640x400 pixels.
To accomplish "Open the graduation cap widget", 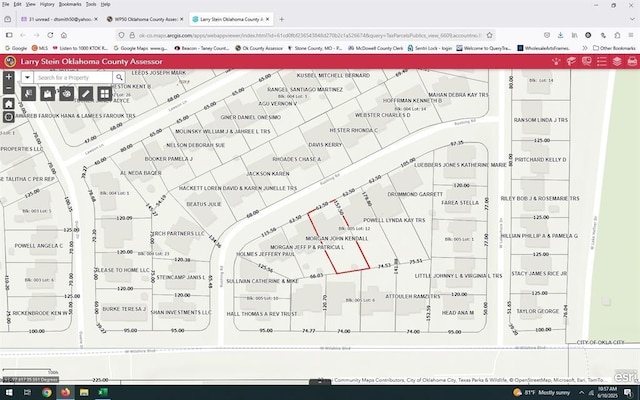I will point(571,62).
